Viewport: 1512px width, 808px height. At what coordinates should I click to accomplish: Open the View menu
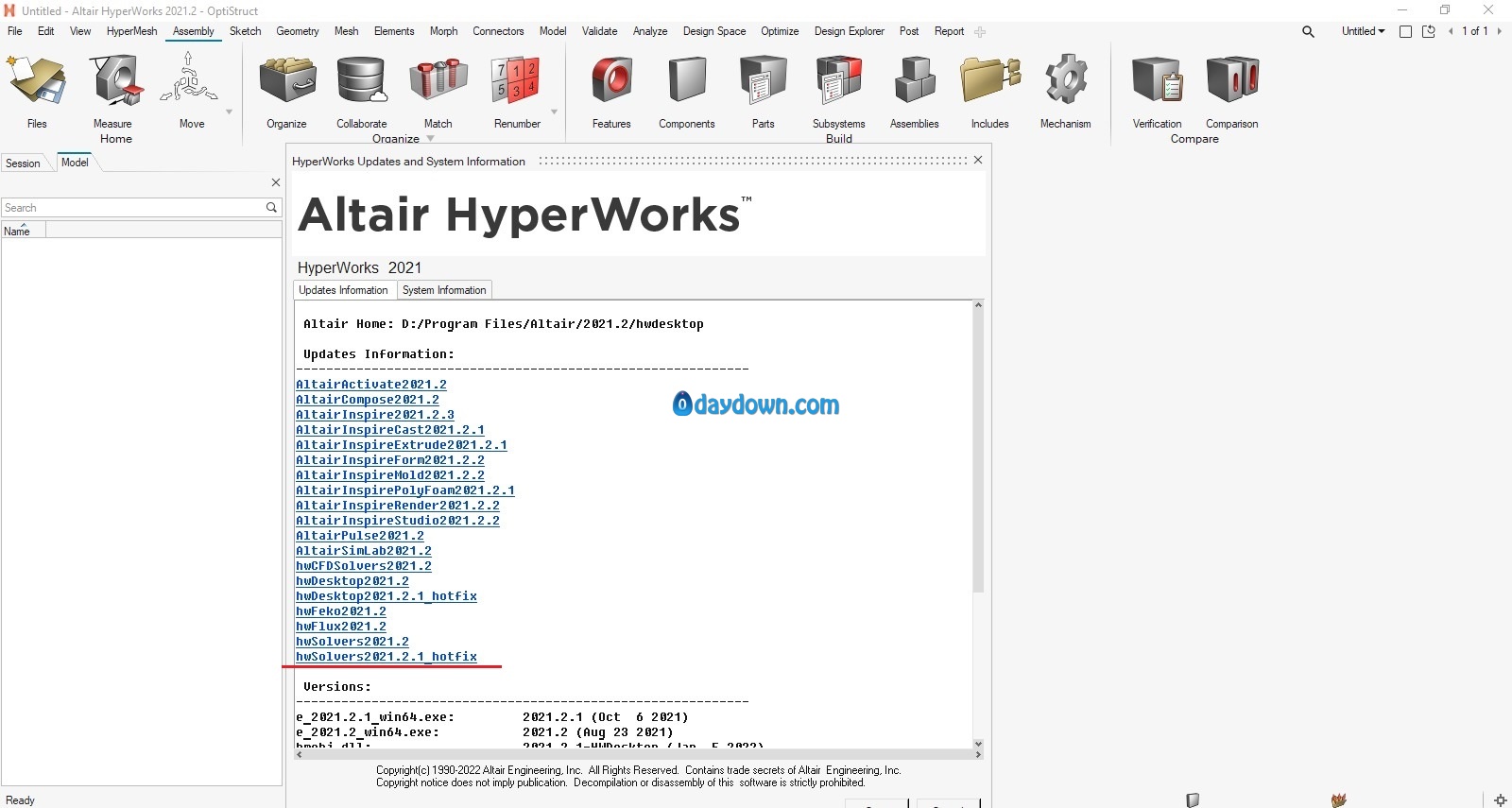point(80,31)
